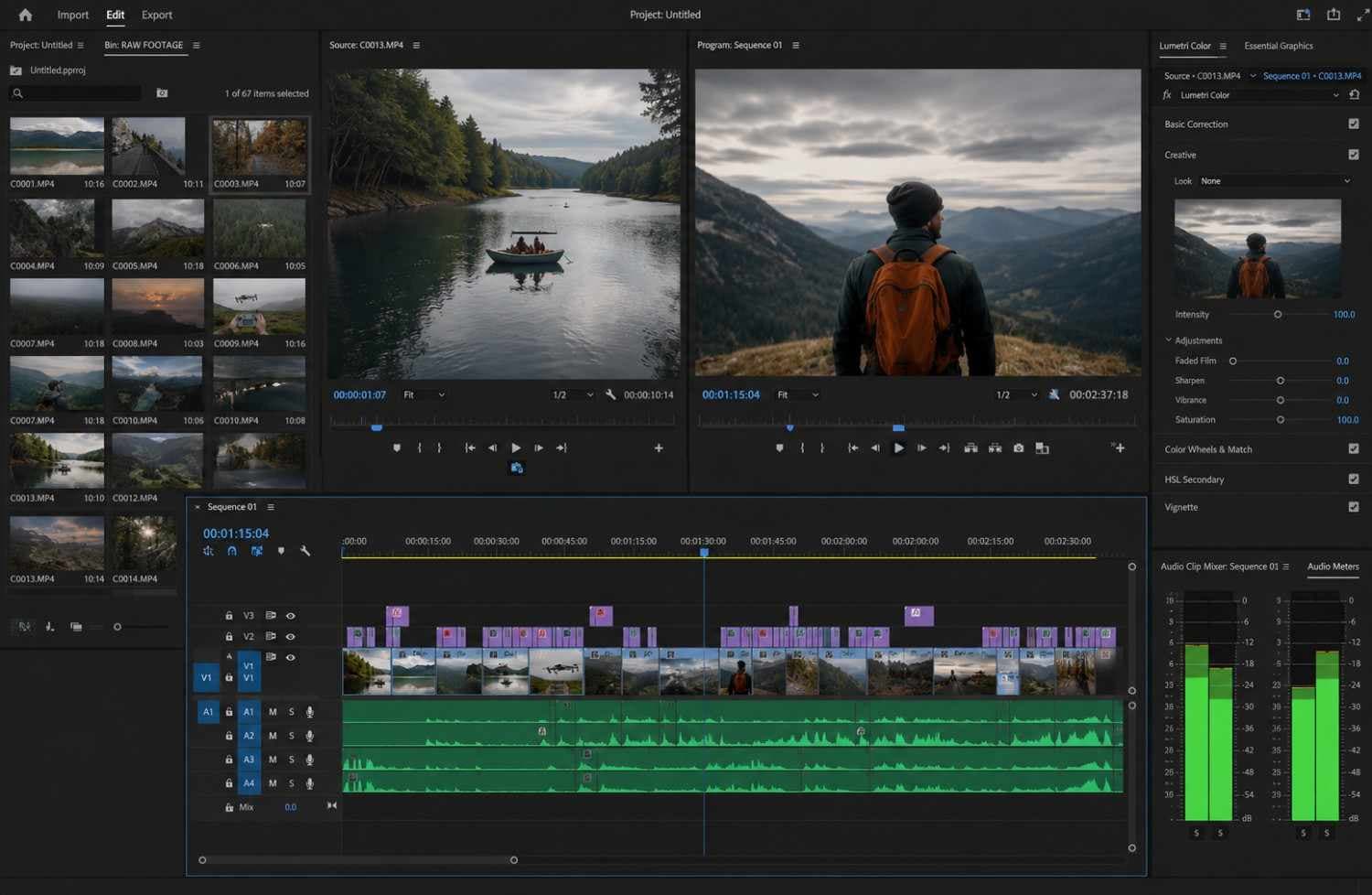Click the Saturation slider handle

click(x=1280, y=419)
